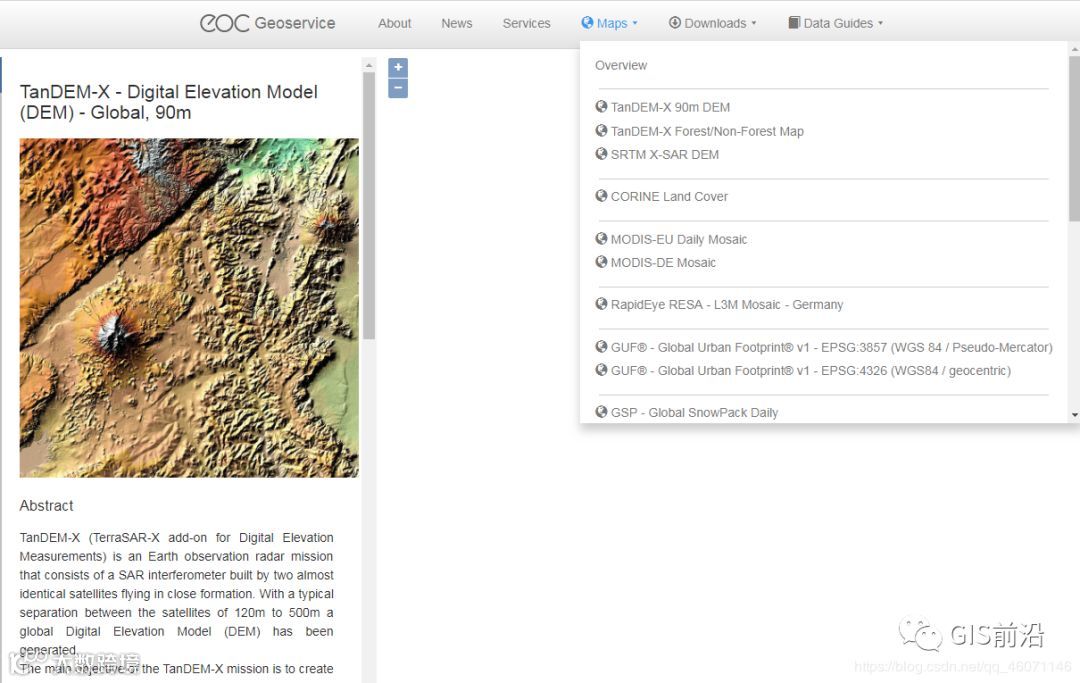The width and height of the screenshot is (1080, 683).
Task: Click the book icon beside Data Guides
Action: (x=794, y=23)
